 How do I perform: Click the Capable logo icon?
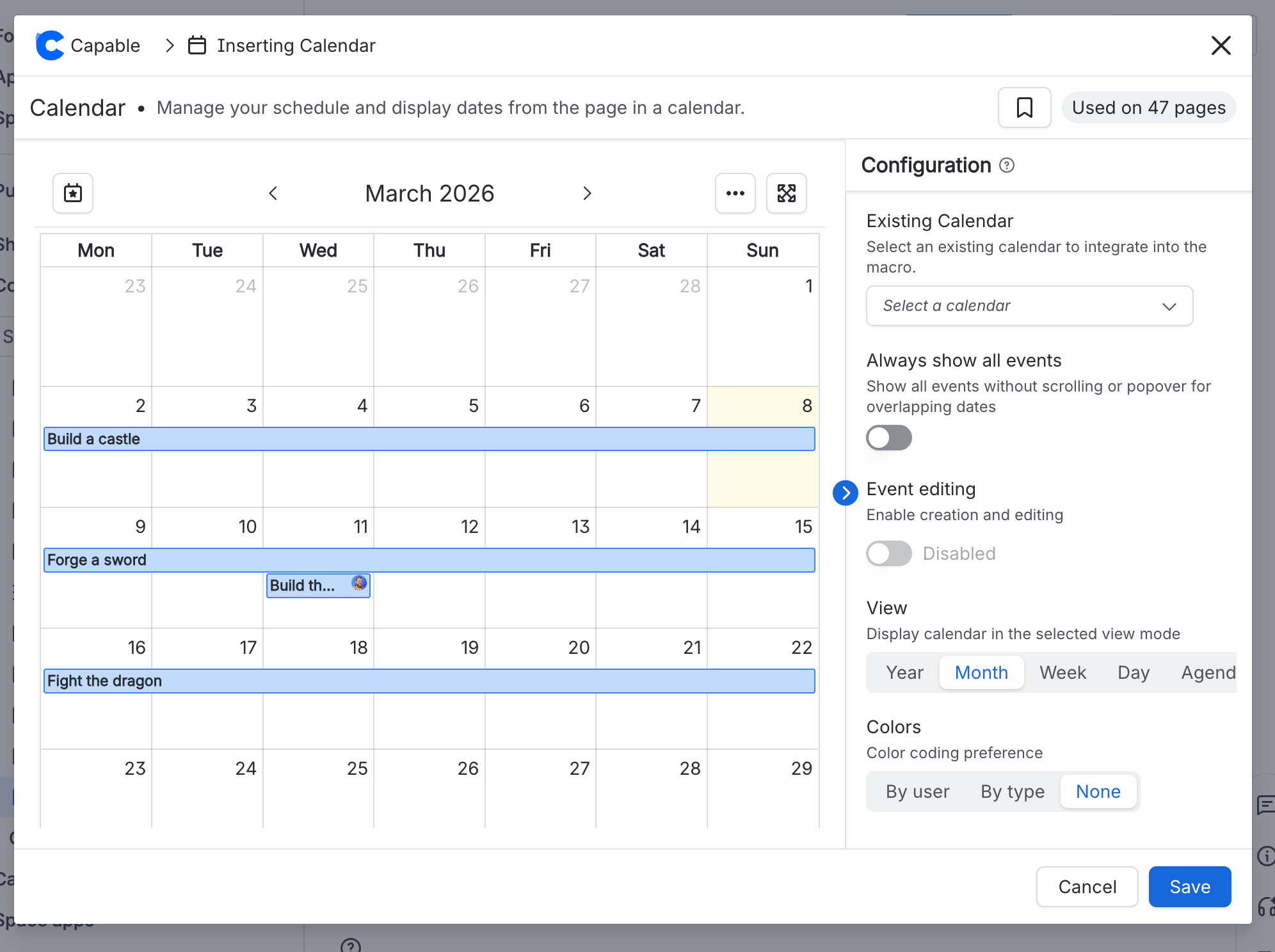pos(50,45)
